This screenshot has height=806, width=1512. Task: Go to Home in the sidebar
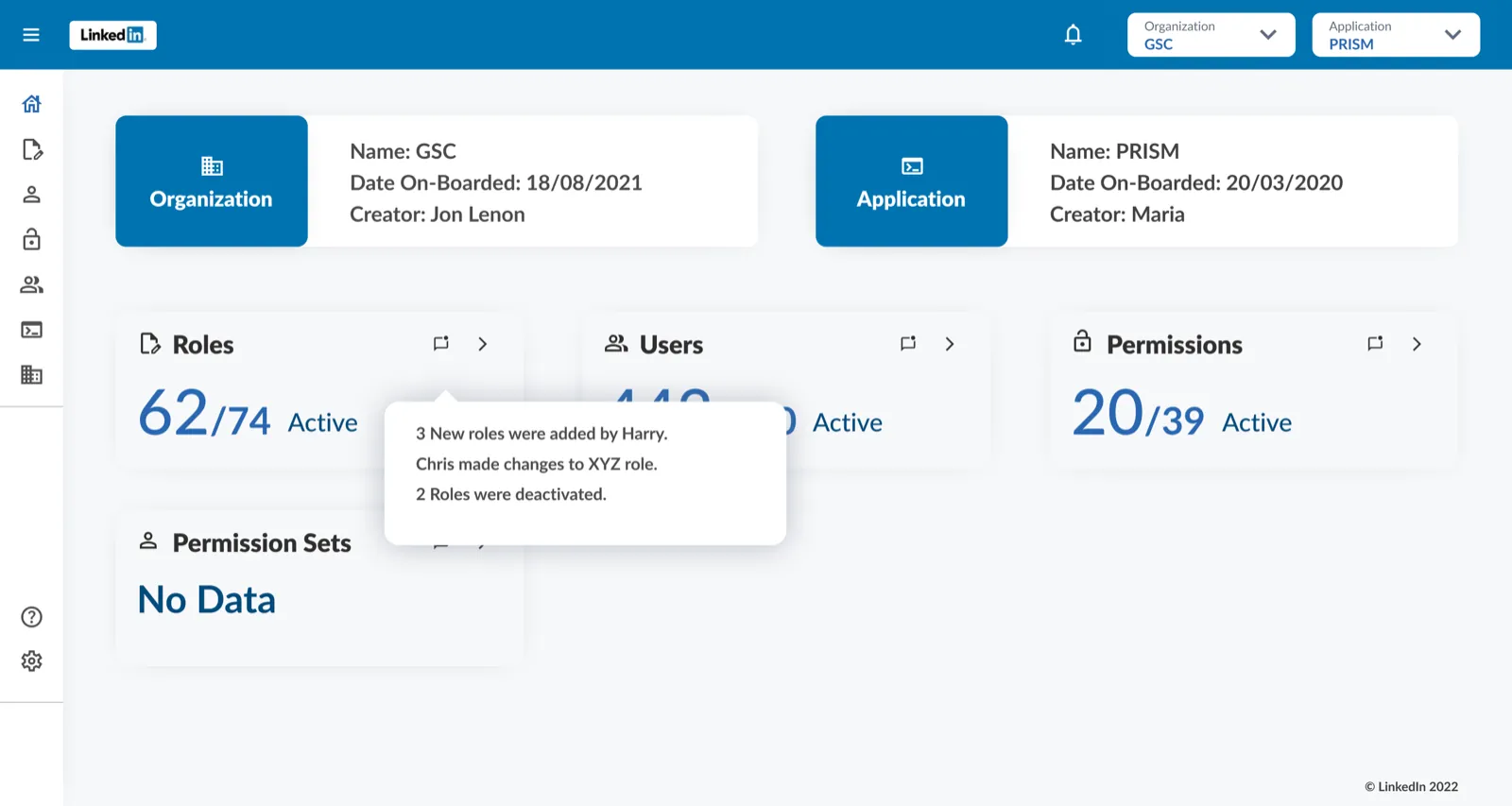[x=31, y=104]
